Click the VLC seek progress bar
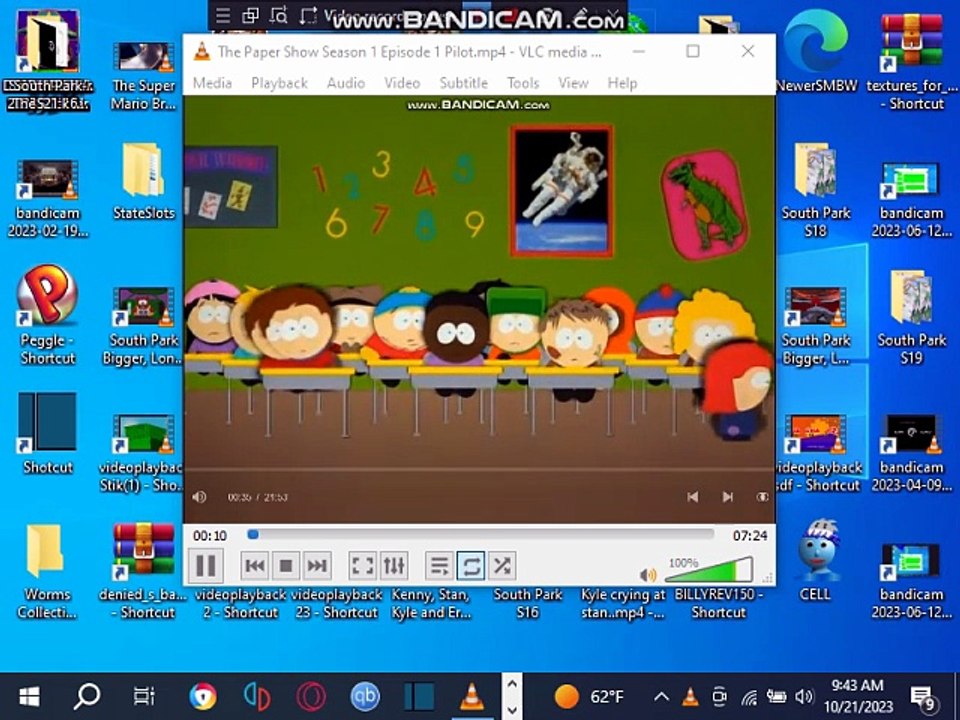 481,534
